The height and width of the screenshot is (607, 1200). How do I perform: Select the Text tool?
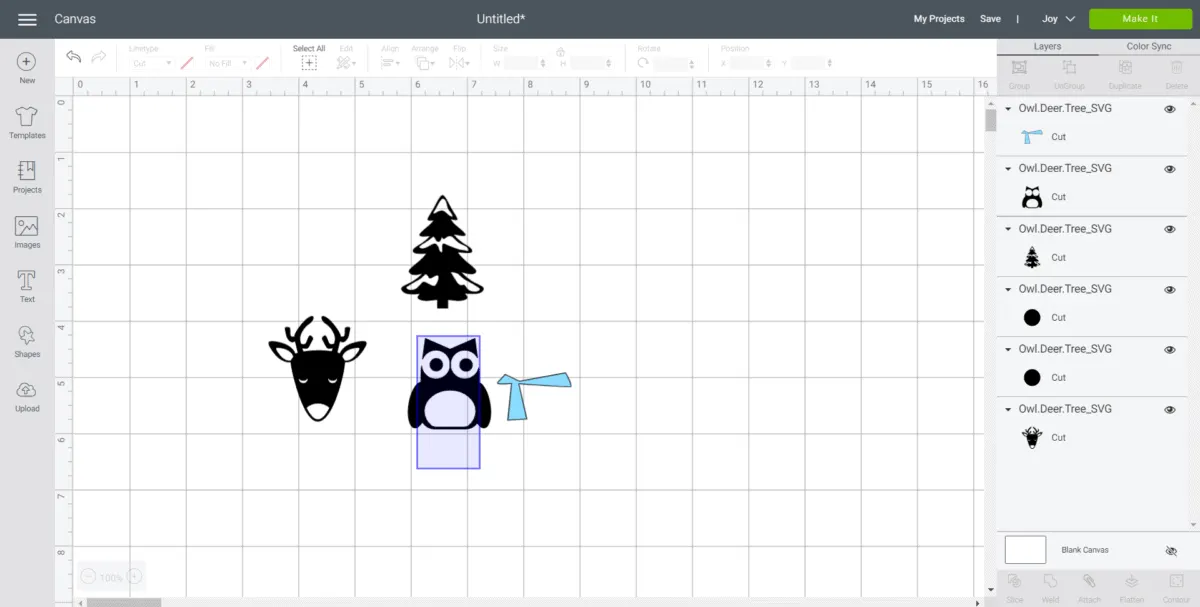pos(27,286)
